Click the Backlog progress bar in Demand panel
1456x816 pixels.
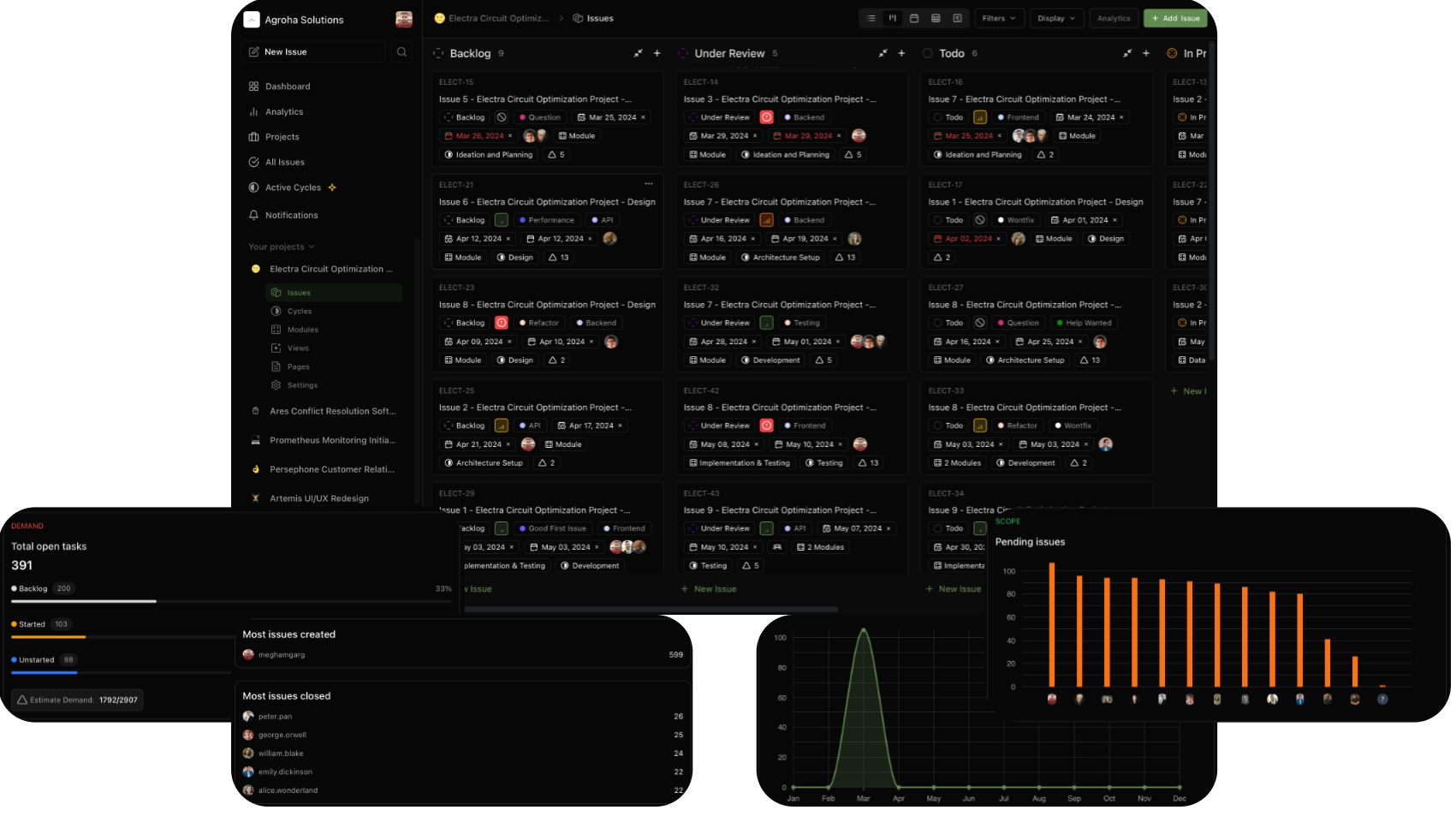(x=231, y=601)
